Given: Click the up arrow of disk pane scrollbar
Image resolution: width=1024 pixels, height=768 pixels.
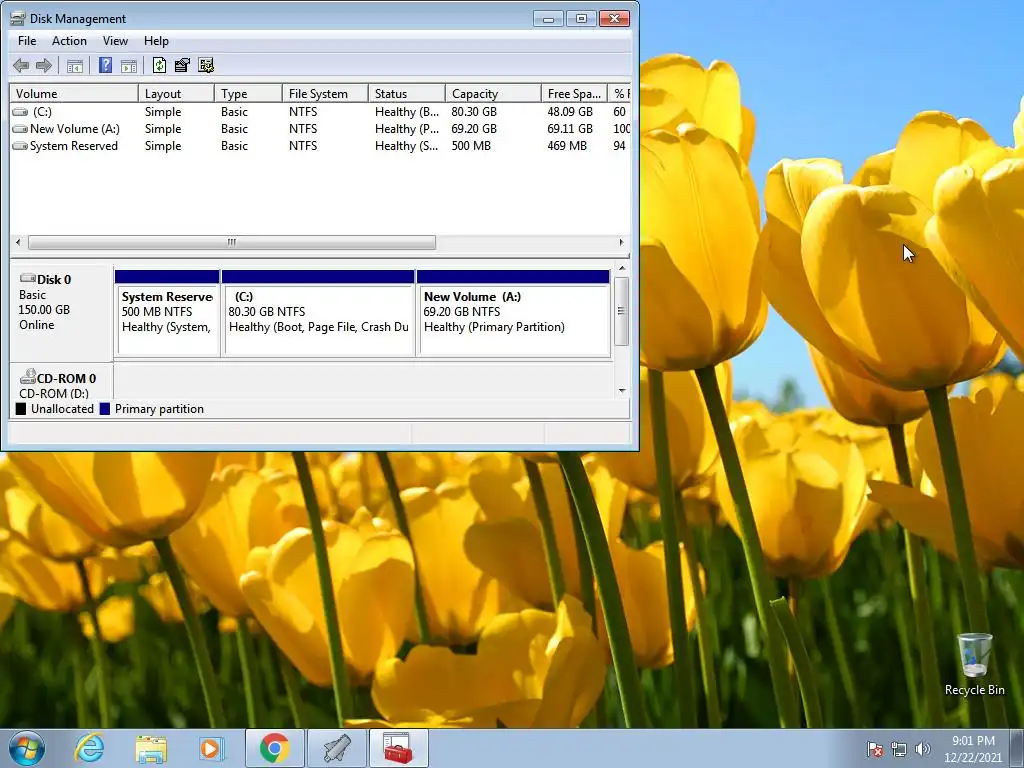Looking at the screenshot, I should (622, 268).
